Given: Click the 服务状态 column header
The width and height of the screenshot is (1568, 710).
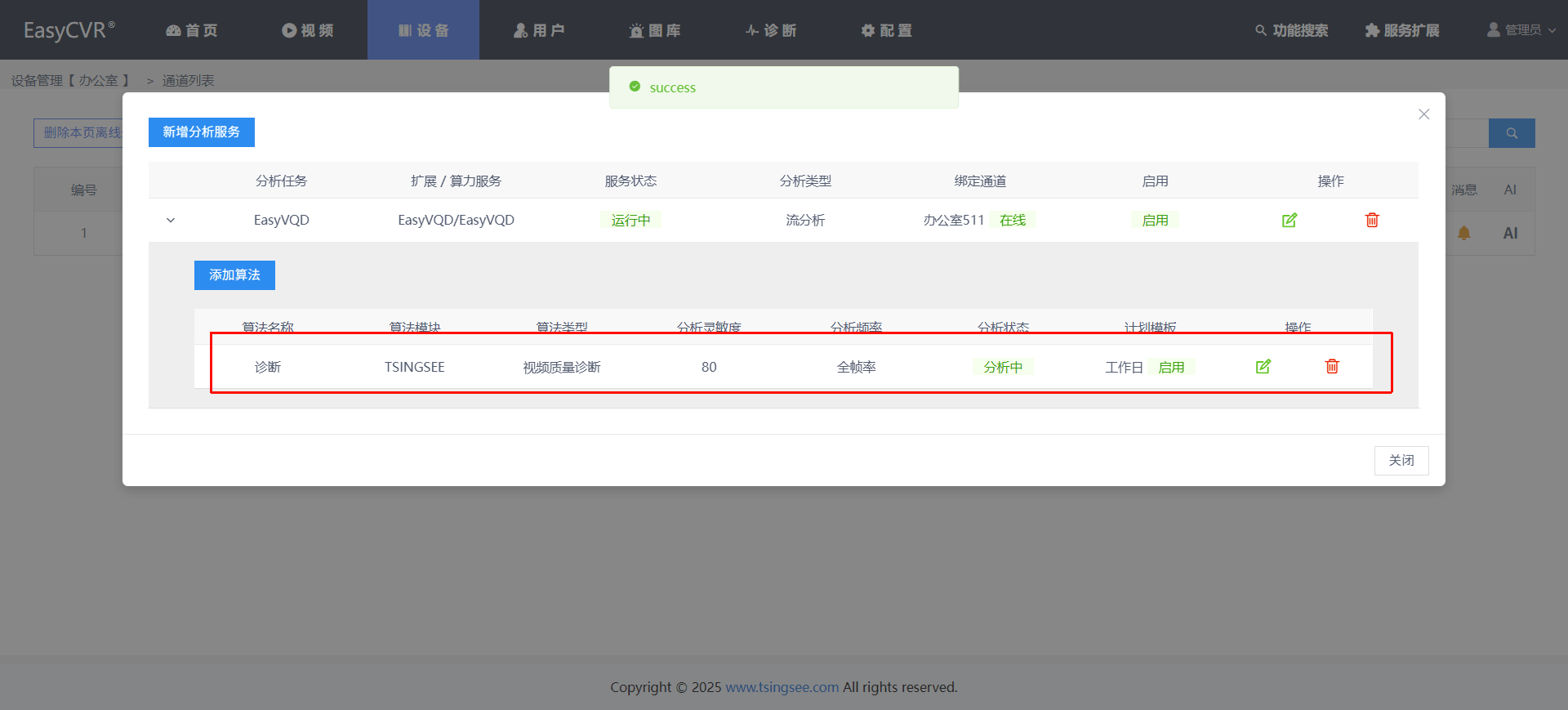Looking at the screenshot, I should coord(630,181).
